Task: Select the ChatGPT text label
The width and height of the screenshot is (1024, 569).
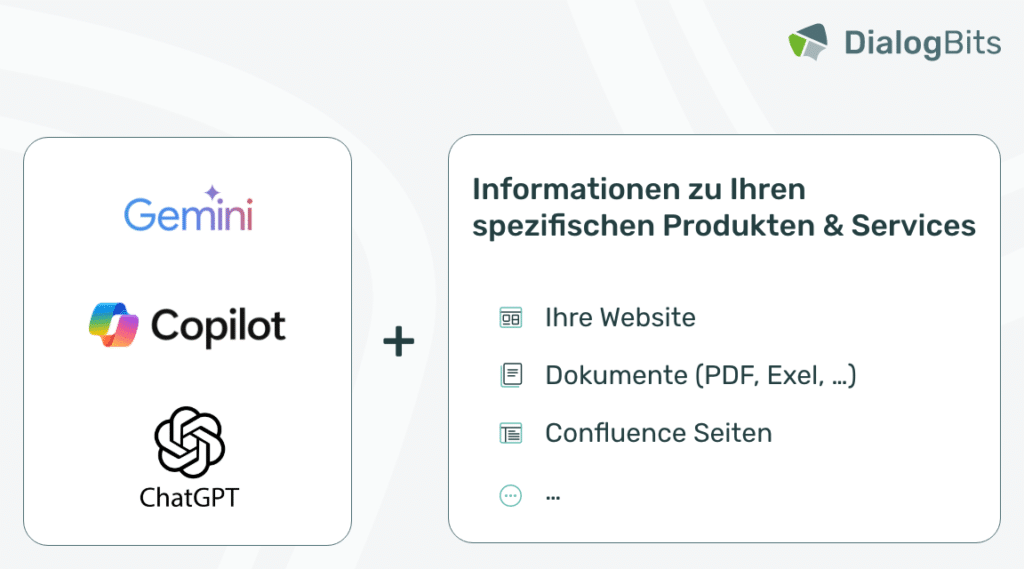Action: pyautogui.click(x=189, y=498)
